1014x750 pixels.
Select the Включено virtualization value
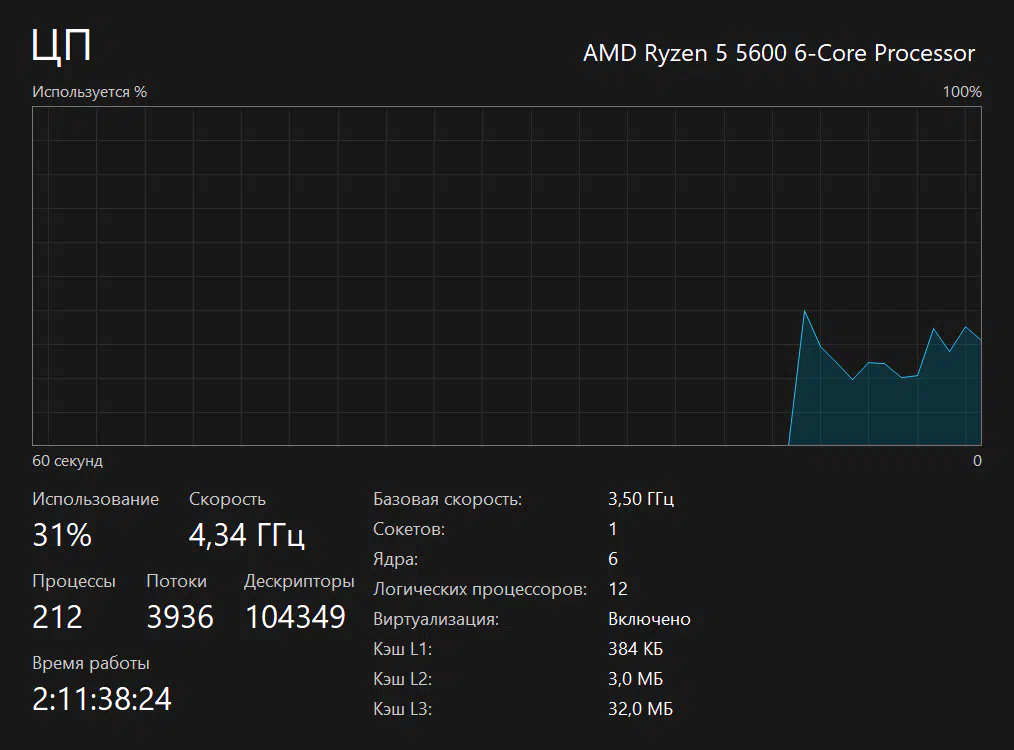(x=649, y=619)
